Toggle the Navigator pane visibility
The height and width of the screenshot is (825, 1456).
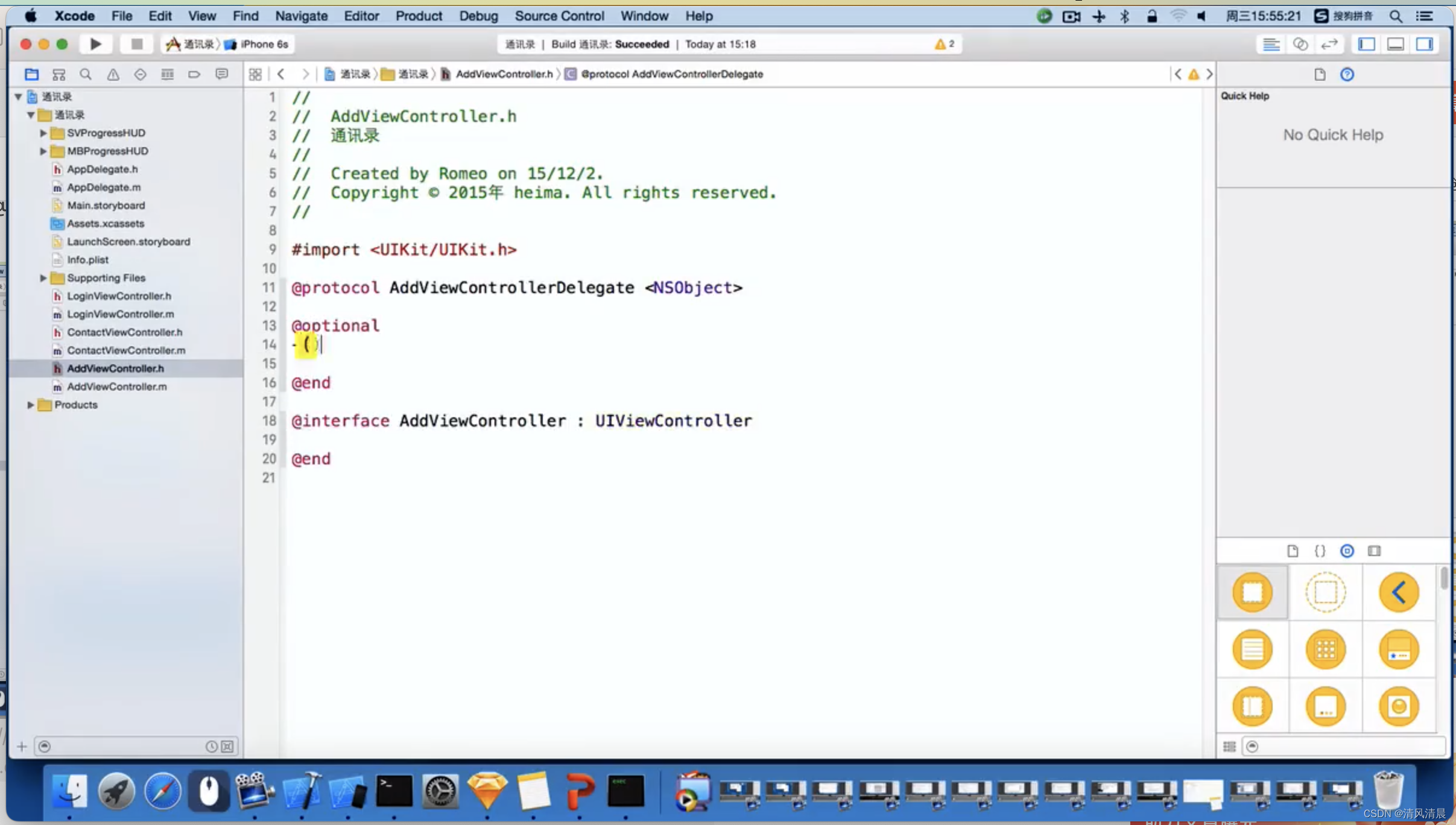coord(1367,44)
